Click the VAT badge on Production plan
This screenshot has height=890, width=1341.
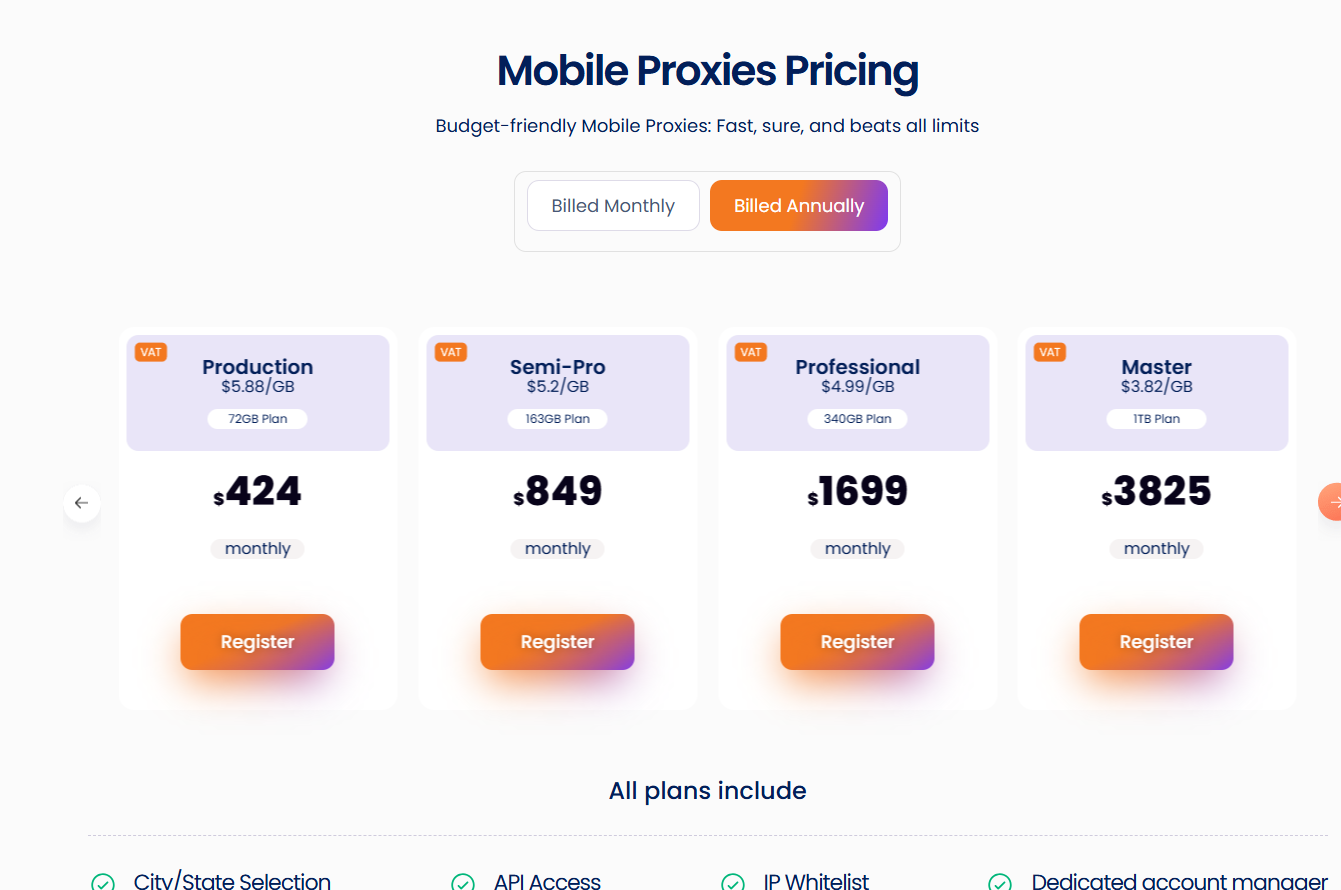(x=151, y=352)
